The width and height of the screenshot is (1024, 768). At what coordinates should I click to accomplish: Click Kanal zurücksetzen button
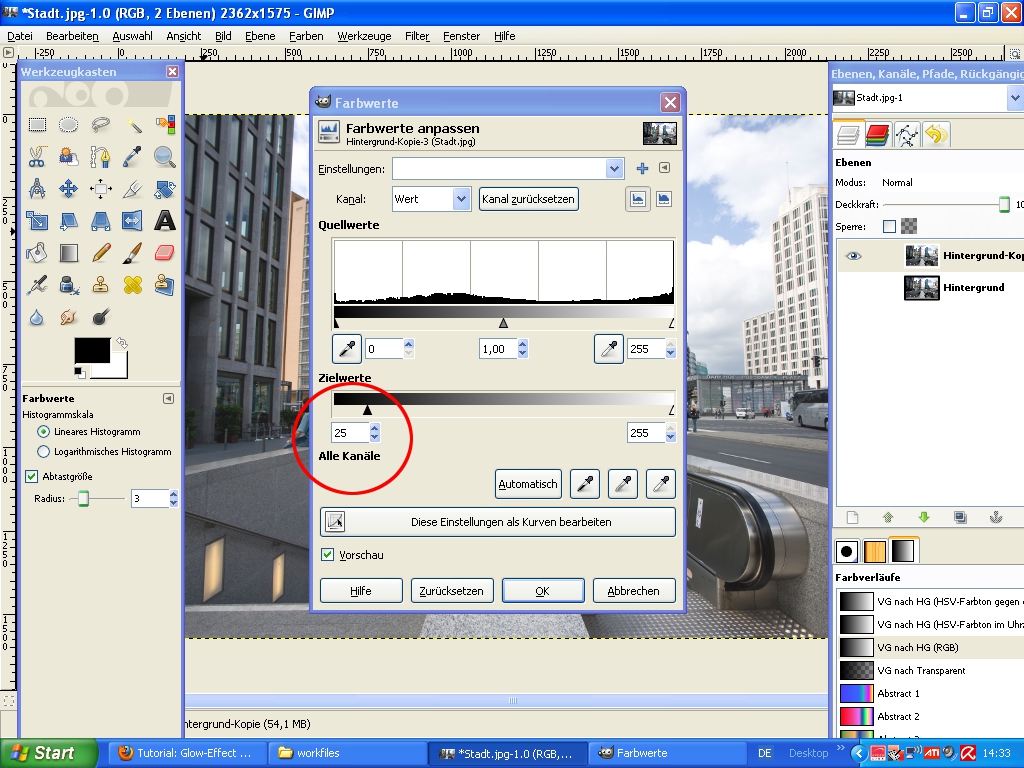528,199
